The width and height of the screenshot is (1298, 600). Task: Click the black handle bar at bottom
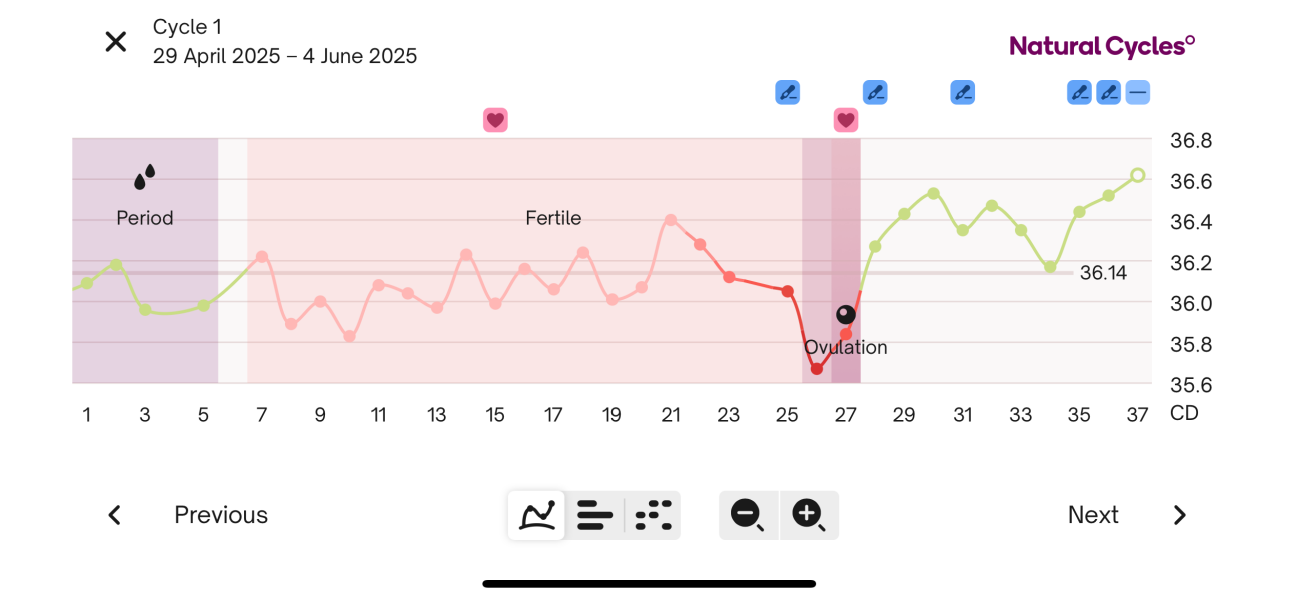pos(649,581)
